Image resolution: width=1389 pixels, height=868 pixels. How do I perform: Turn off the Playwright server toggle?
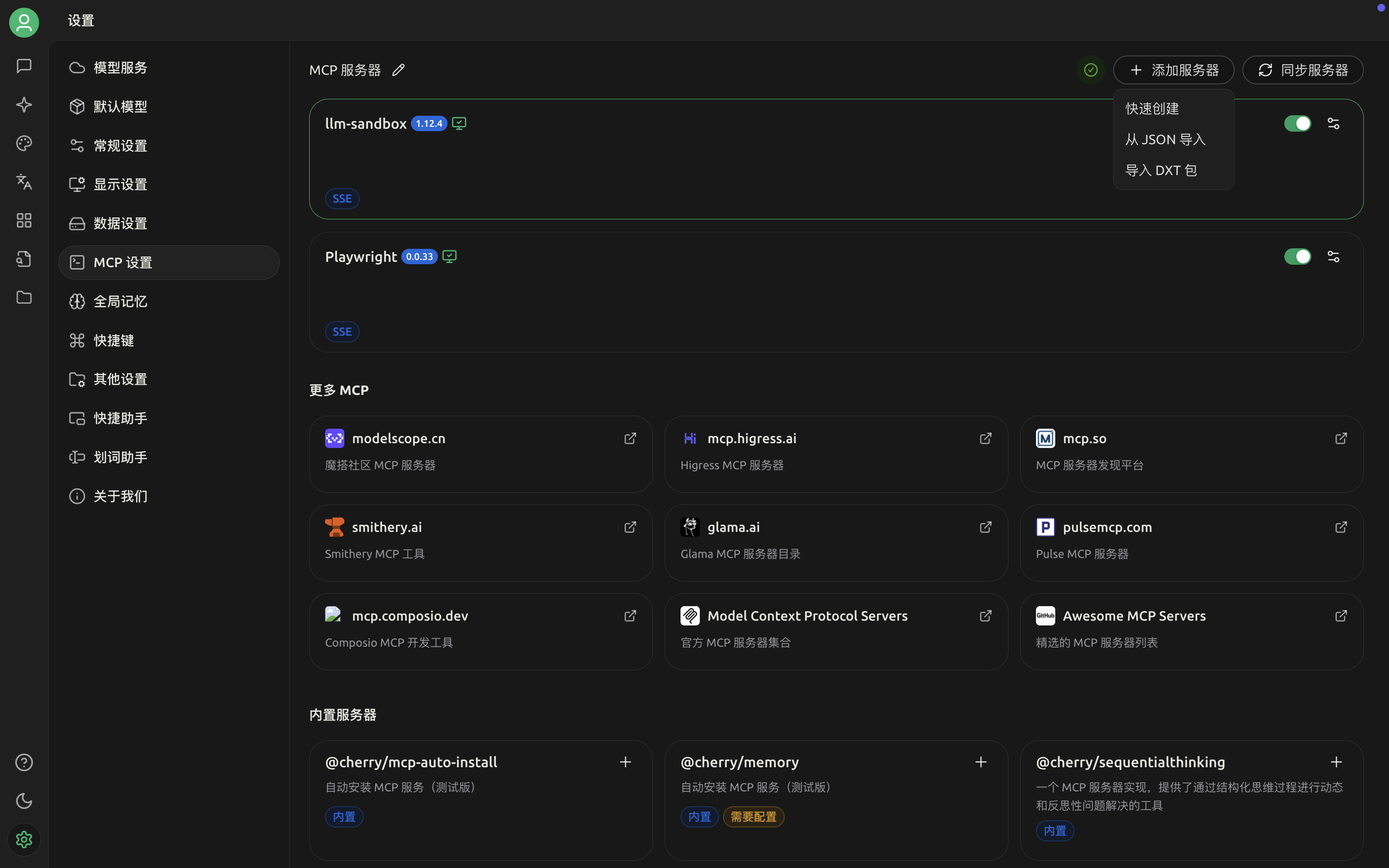click(x=1297, y=257)
